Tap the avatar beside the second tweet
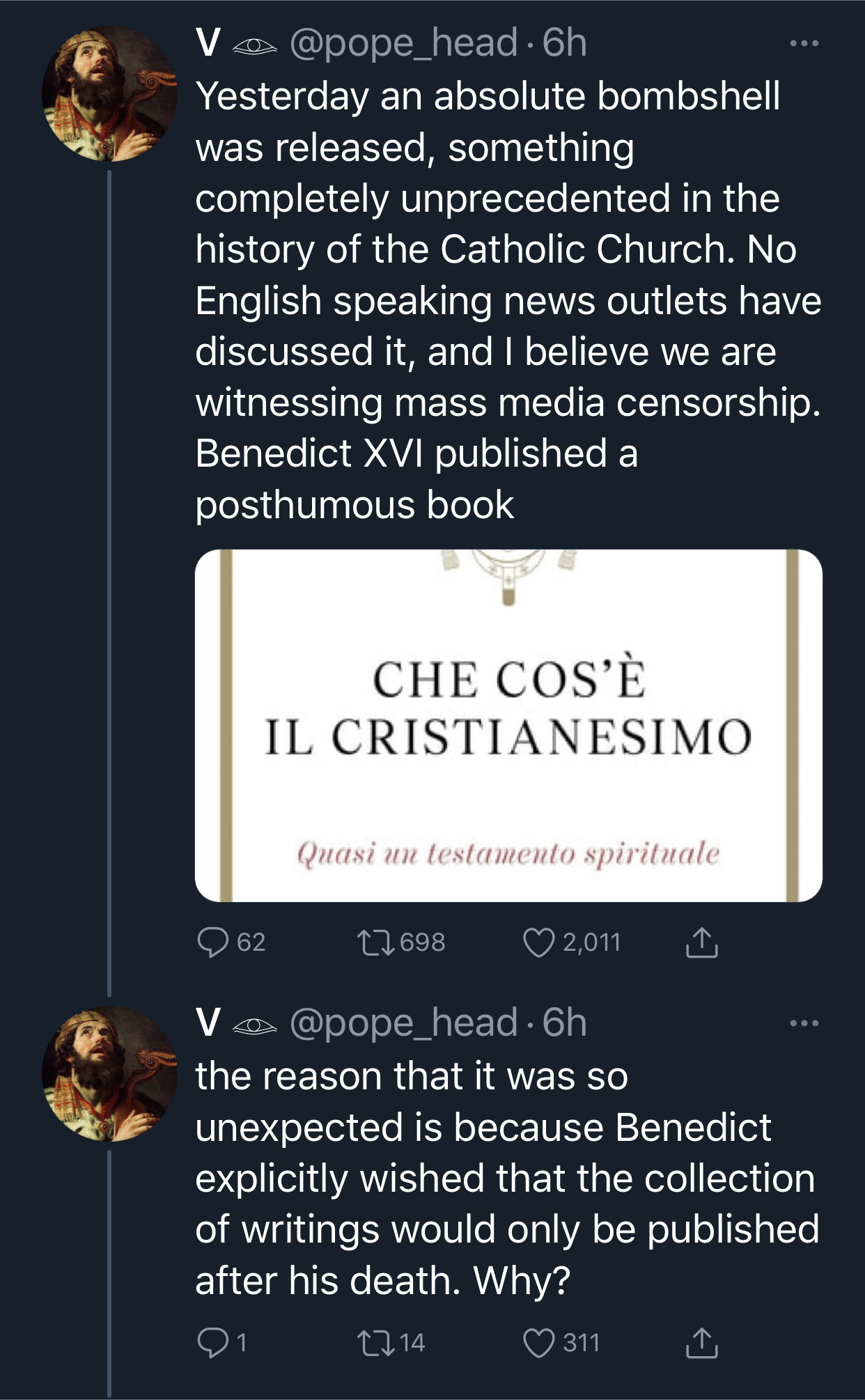Viewport: 865px width, 1400px height. pyautogui.click(x=109, y=1073)
